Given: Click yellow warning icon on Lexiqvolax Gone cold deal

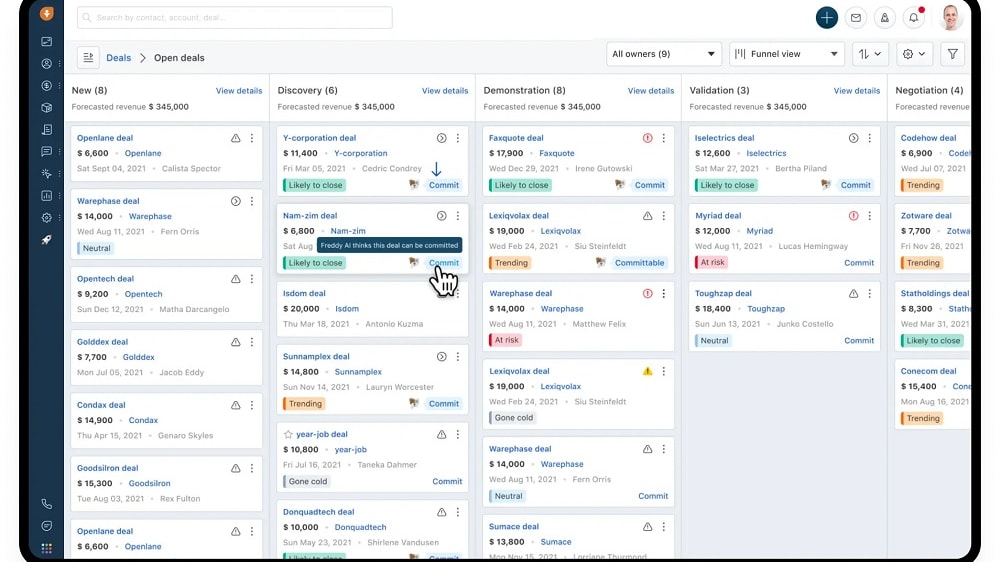Looking at the screenshot, I should (x=647, y=371).
